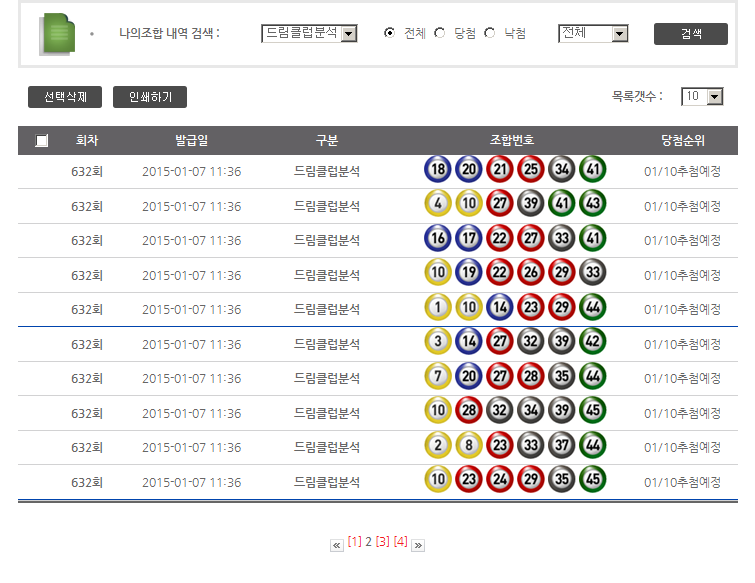
Task: Open page 3 in pagination
Action: pos(382,542)
